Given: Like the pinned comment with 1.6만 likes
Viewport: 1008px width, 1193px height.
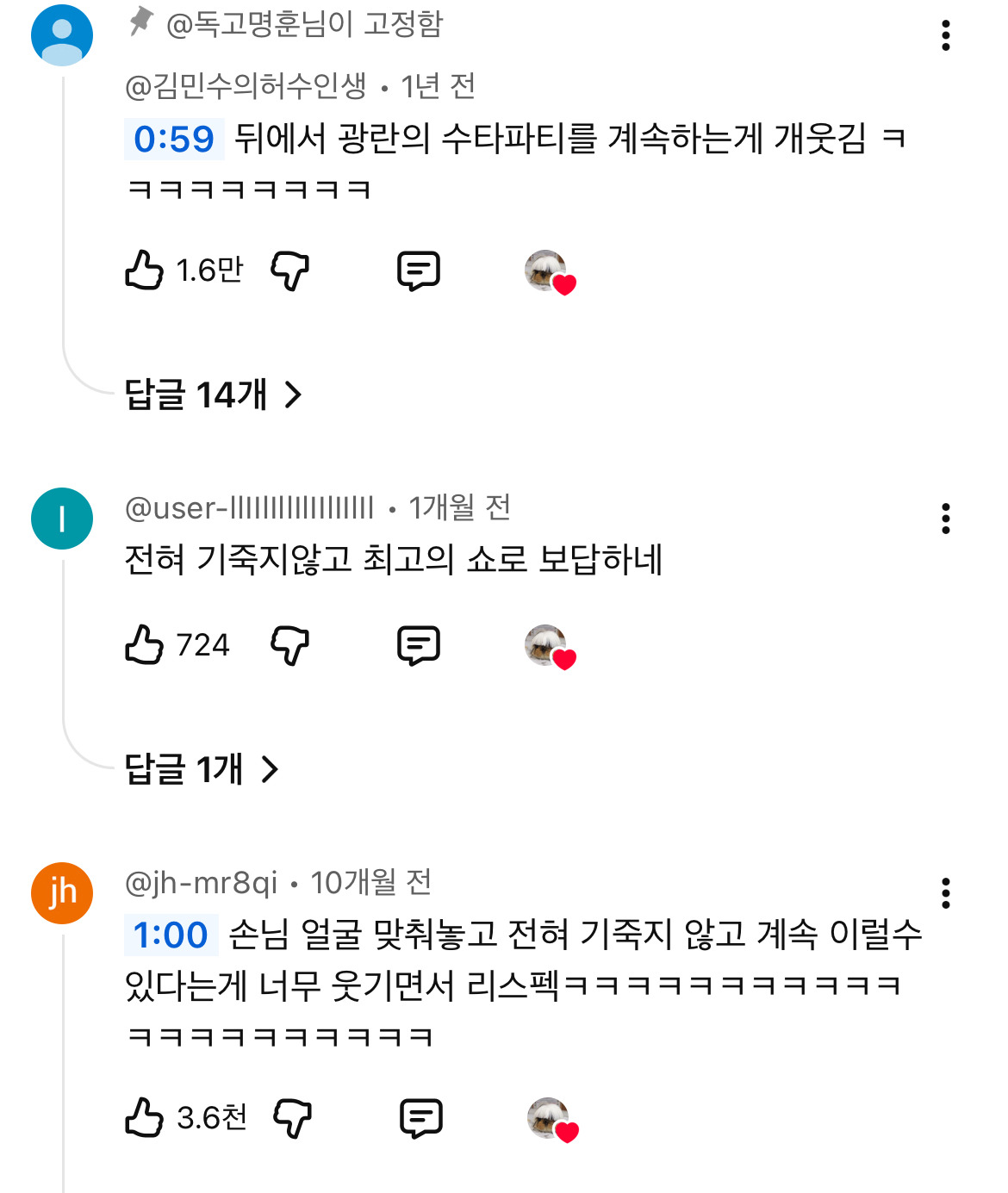Looking at the screenshot, I should tap(145, 270).
